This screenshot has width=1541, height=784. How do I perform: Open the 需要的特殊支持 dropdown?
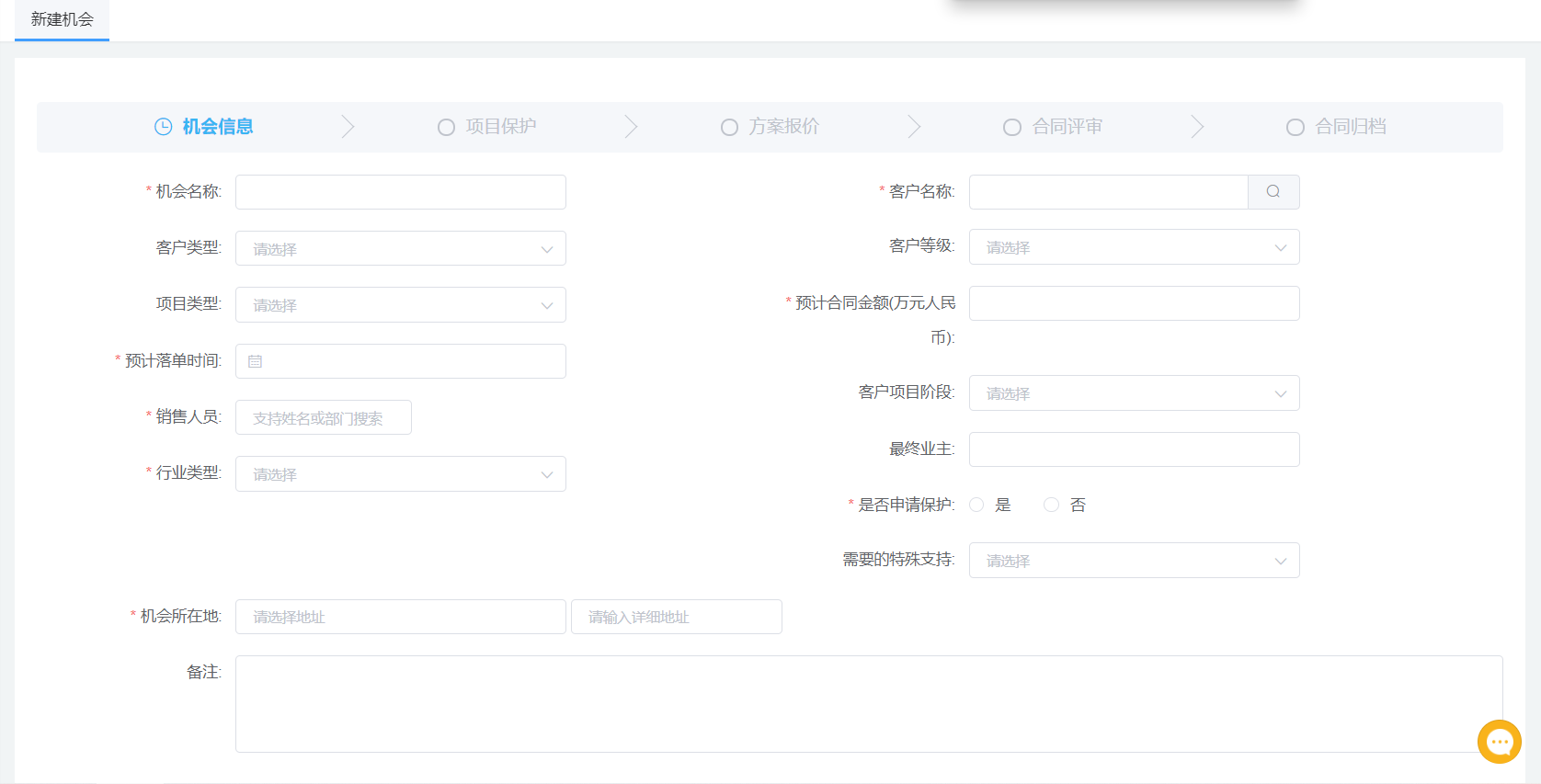click(x=1133, y=561)
